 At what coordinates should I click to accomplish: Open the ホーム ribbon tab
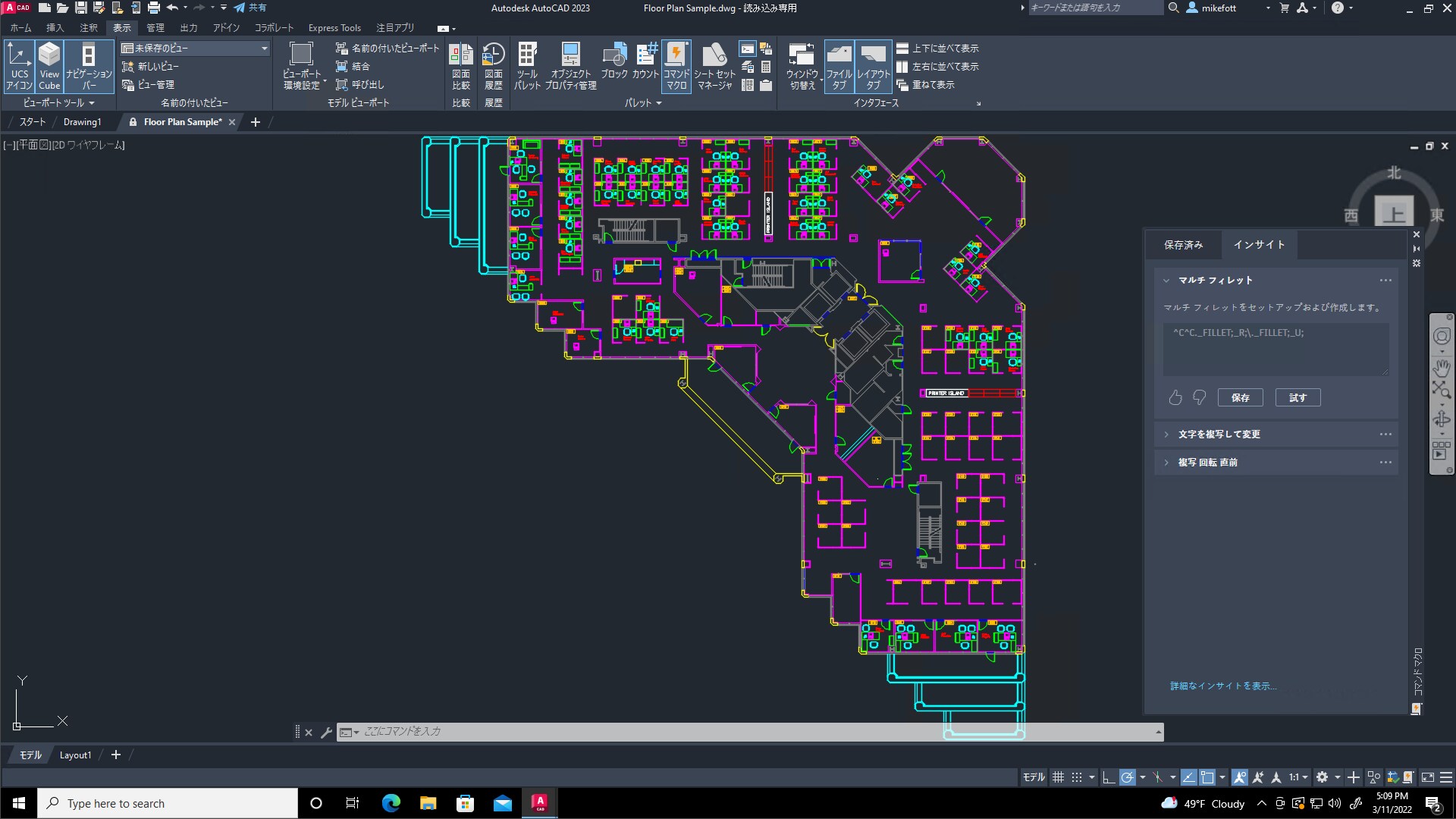pyautogui.click(x=20, y=27)
